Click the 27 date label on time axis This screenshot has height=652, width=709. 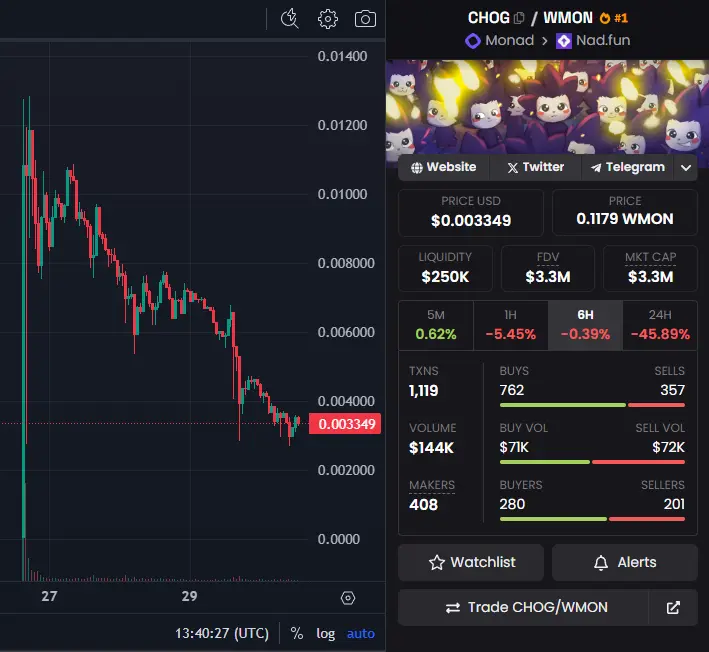[49, 596]
